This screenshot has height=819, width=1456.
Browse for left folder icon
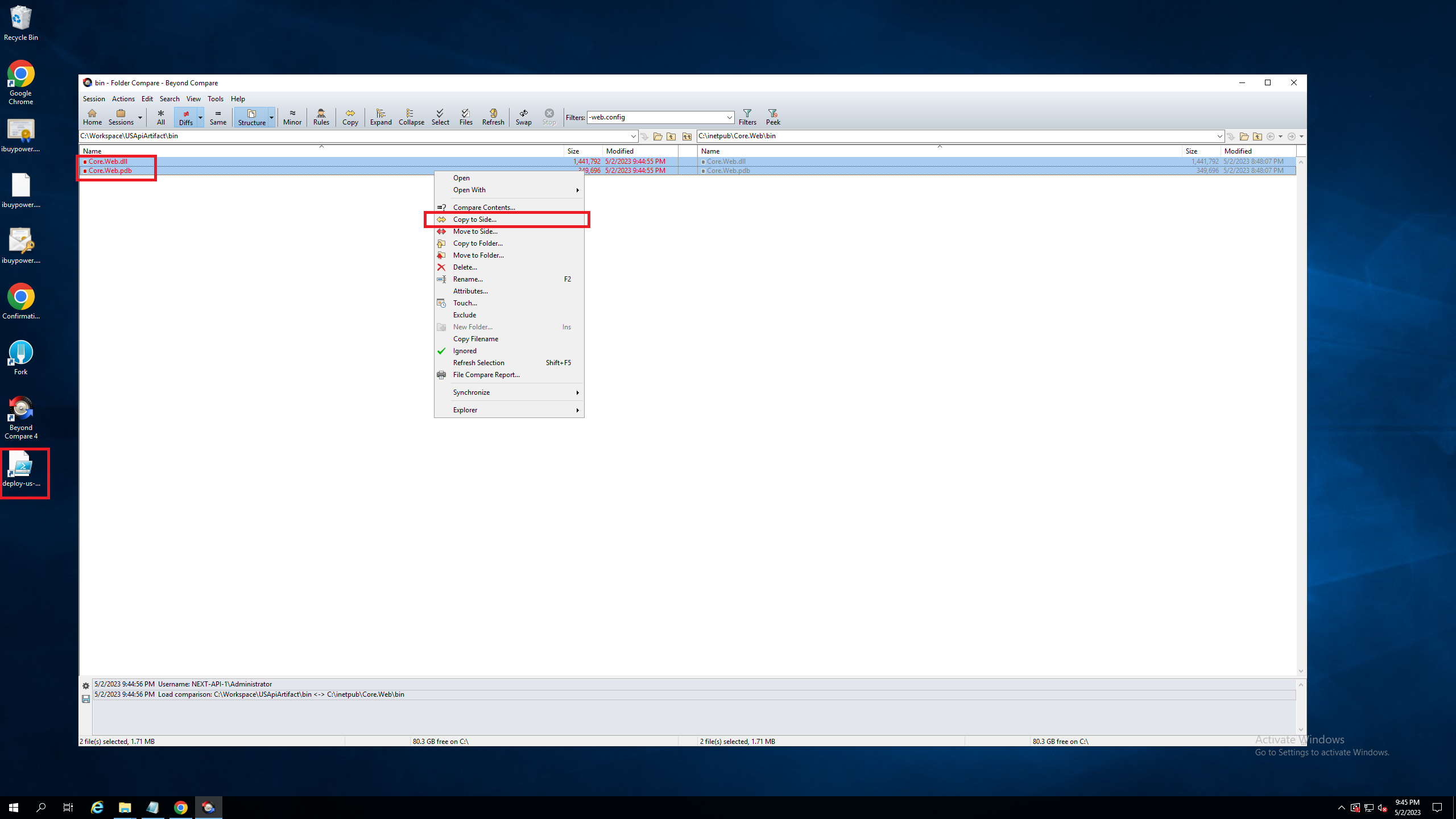657,136
